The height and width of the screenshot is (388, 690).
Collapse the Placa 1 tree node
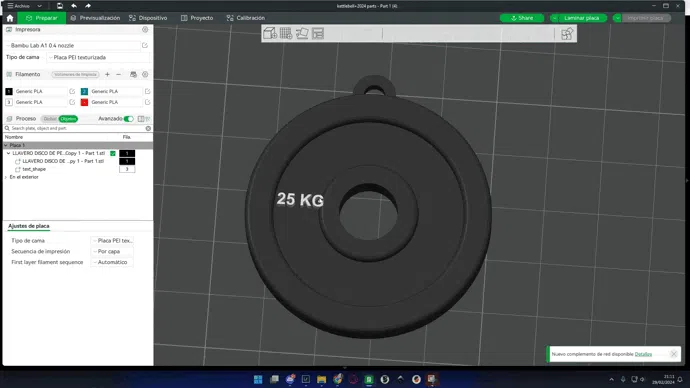pos(6,145)
